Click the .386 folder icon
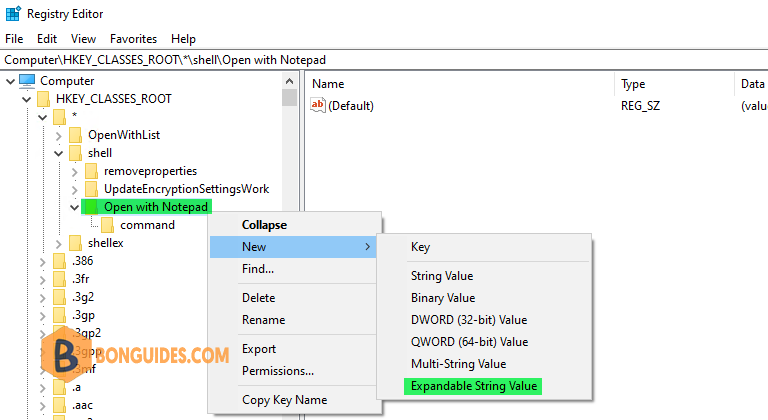Image resolution: width=768 pixels, height=420 pixels. 59,261
